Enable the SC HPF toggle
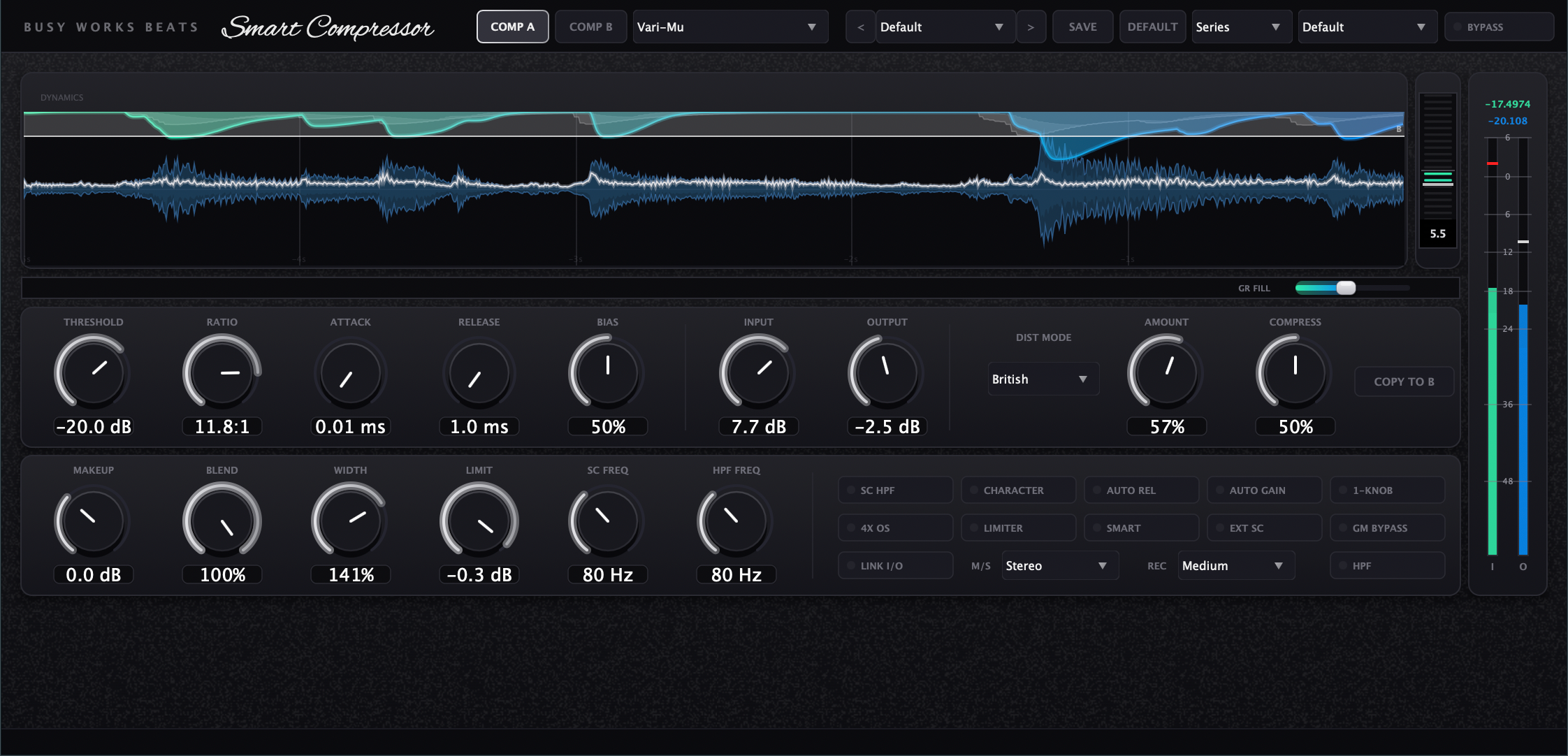This screenshot has height=756, width=1568. click(895, 490)
